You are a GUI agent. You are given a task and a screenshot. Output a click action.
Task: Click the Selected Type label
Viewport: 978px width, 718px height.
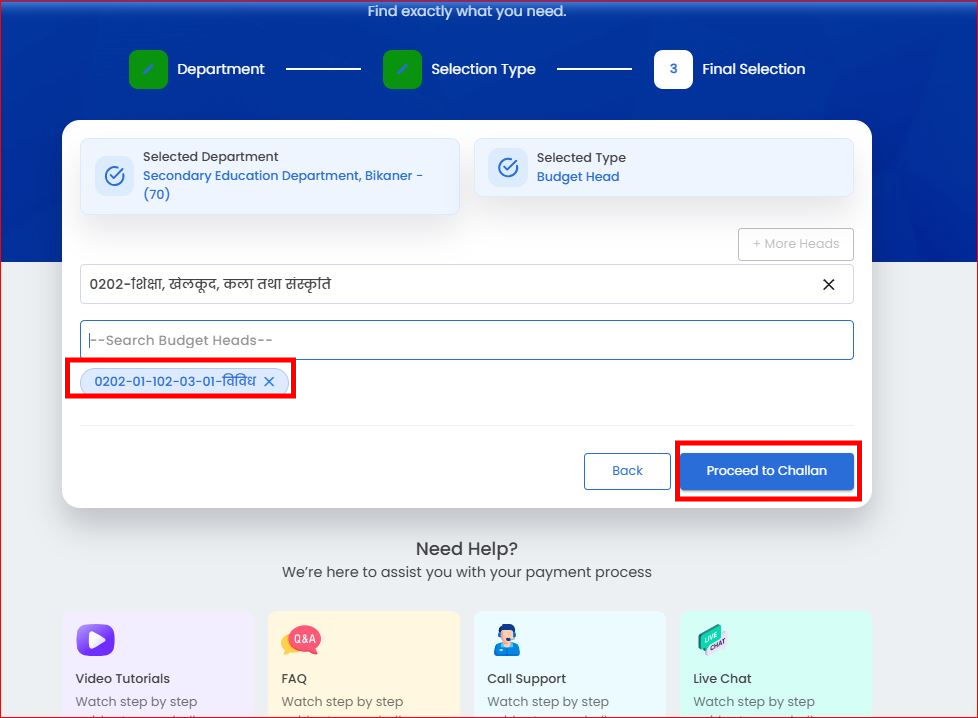point(581,158)
